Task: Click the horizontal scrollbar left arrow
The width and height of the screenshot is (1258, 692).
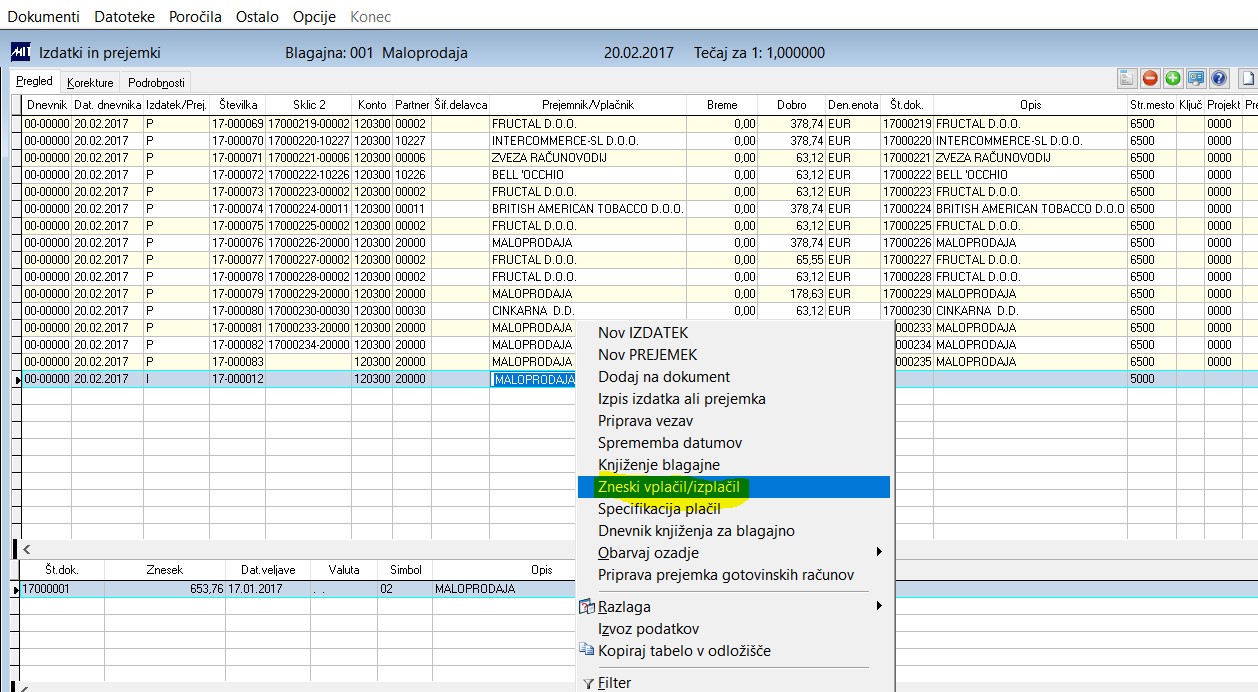Action: pyautogui.click(x=27, y=549)
